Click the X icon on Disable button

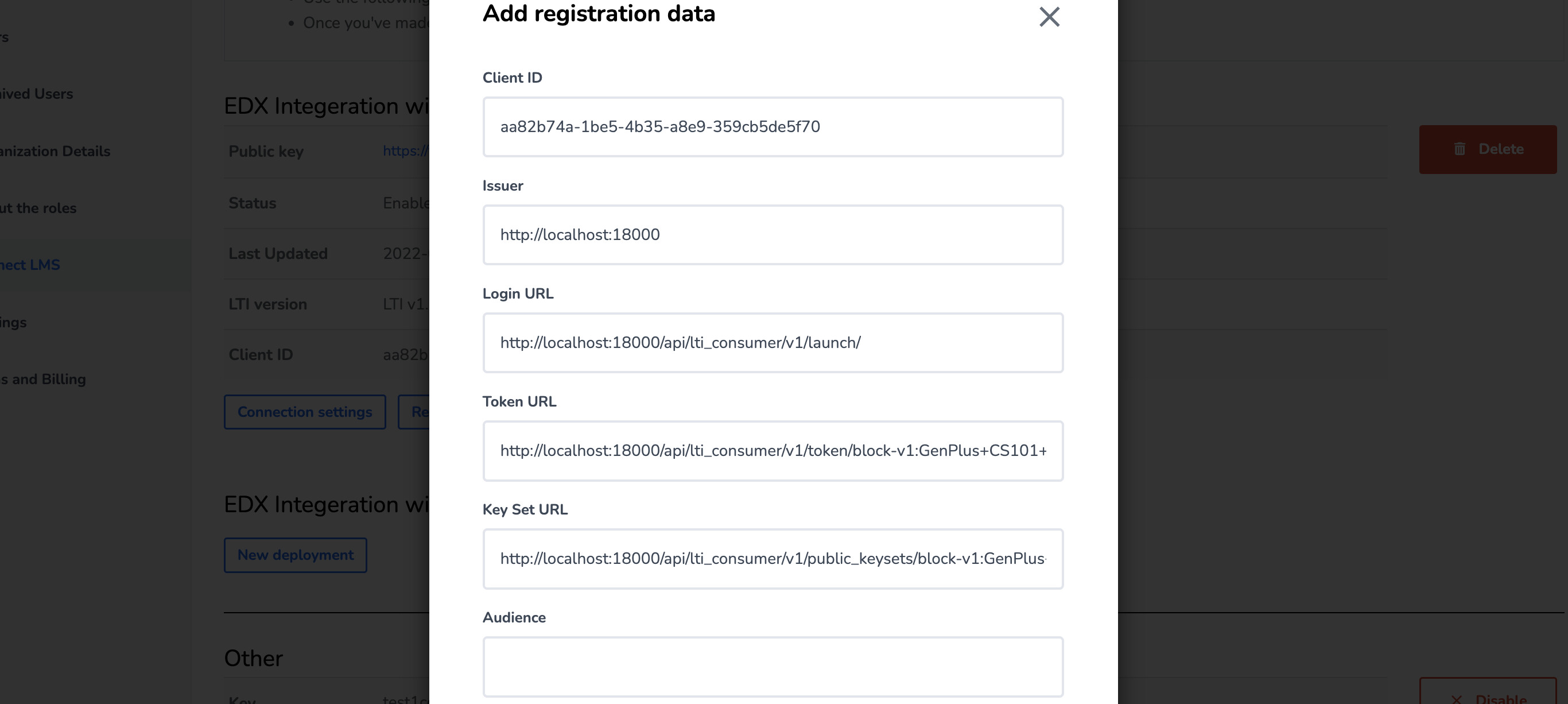pyautogui.click(x=1456, y=699)
